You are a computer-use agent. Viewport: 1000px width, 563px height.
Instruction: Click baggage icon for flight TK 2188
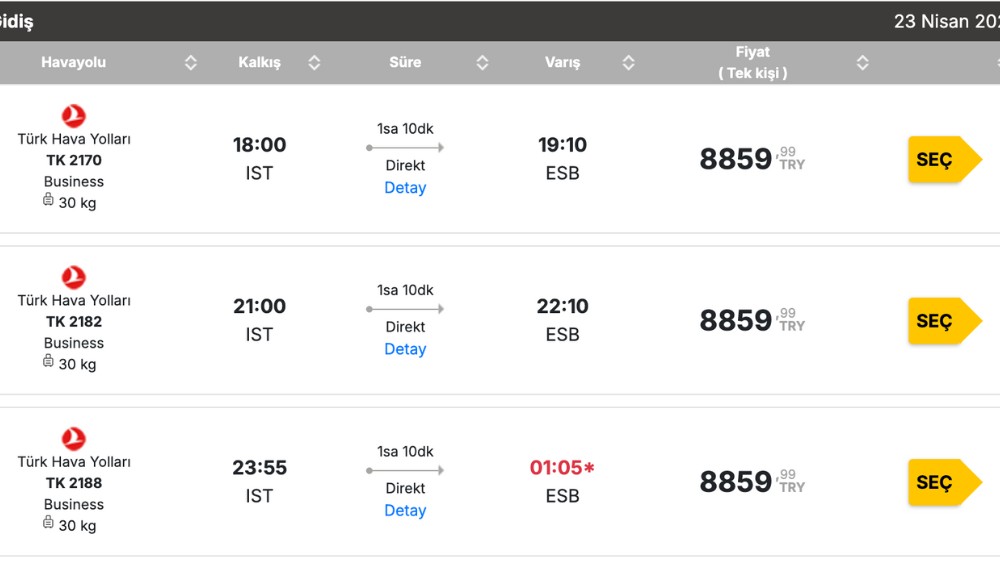point(48,523)
